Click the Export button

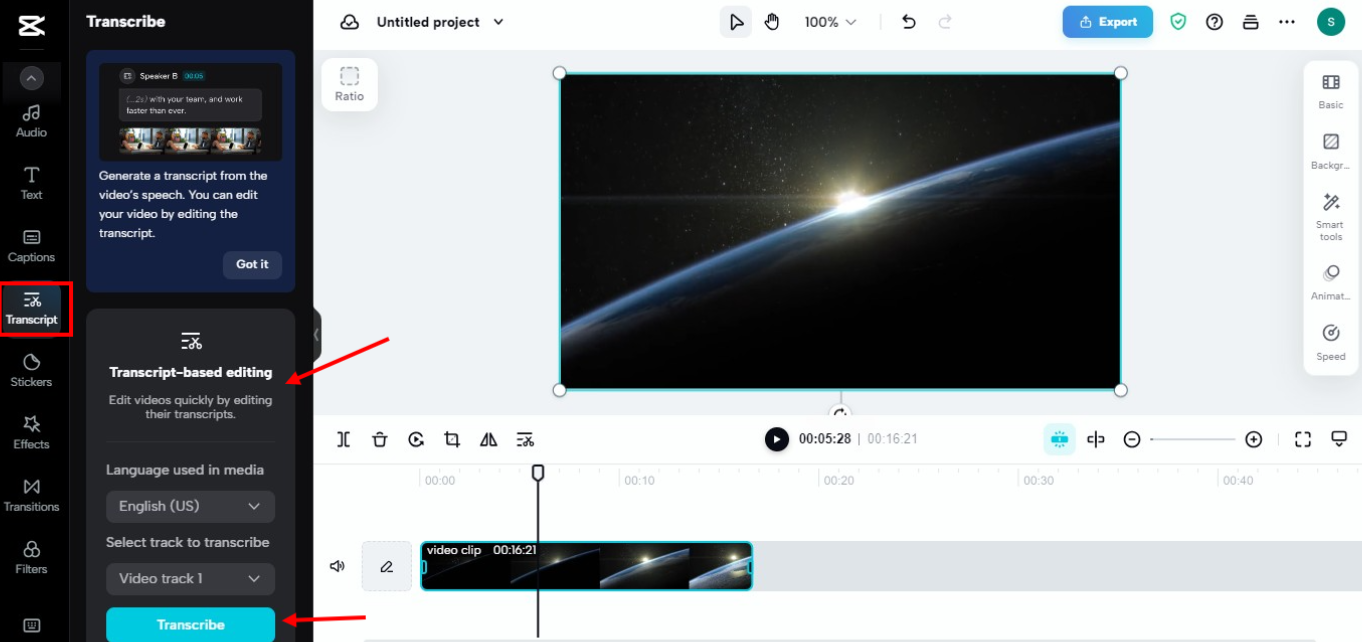1107,21
